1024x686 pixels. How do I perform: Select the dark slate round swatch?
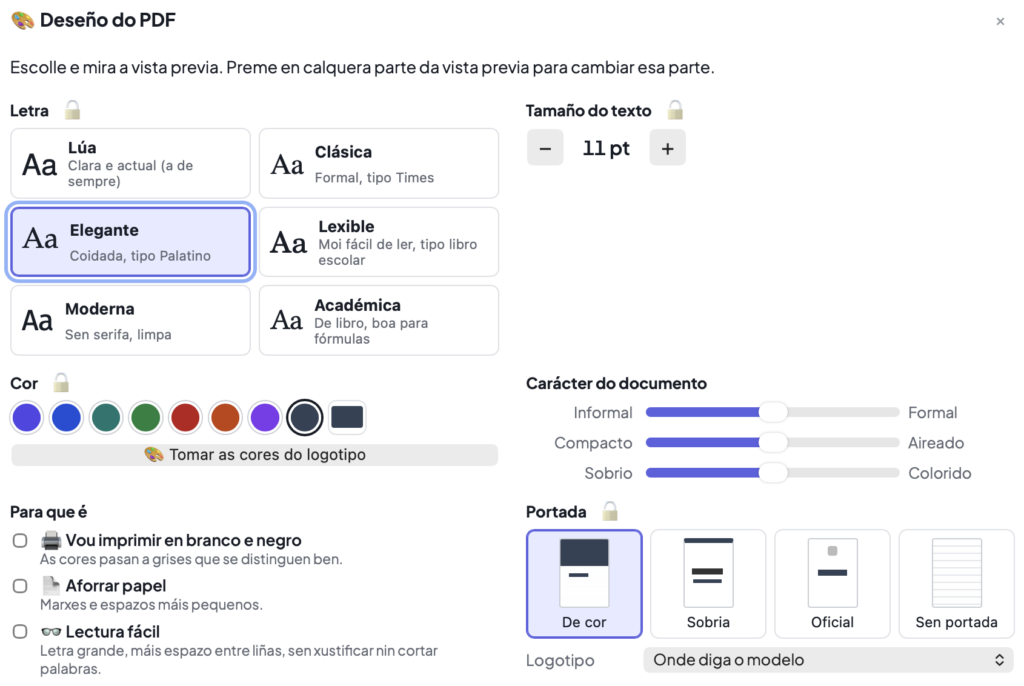coord(305,417)
